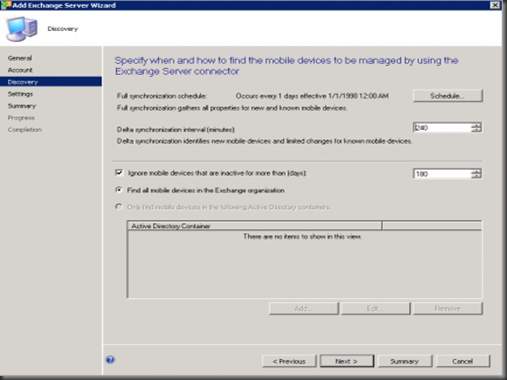
Task: Click the Discovery computer icon in header
Action: (x=22, y=29)
